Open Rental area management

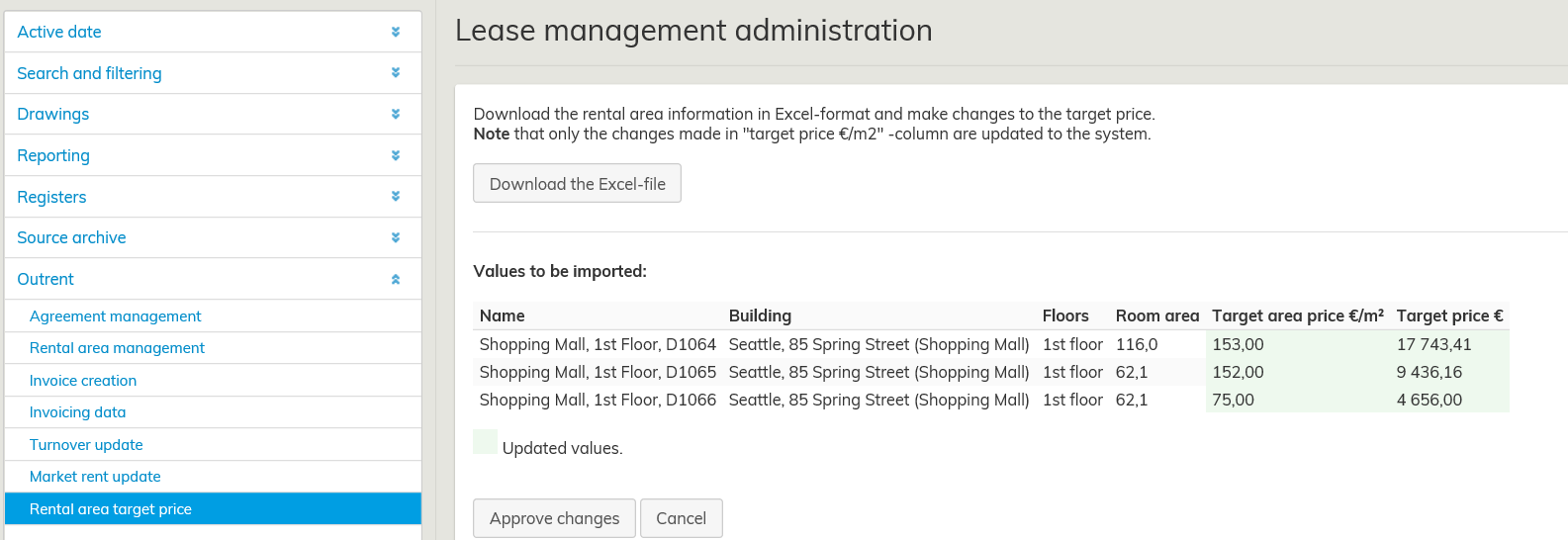click(117, 348)
